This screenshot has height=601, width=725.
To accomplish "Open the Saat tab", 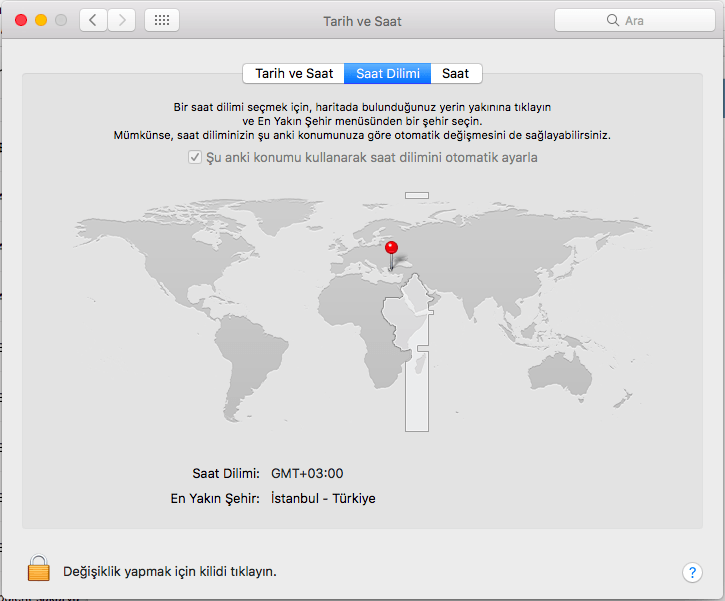I will tap(456, 74).
